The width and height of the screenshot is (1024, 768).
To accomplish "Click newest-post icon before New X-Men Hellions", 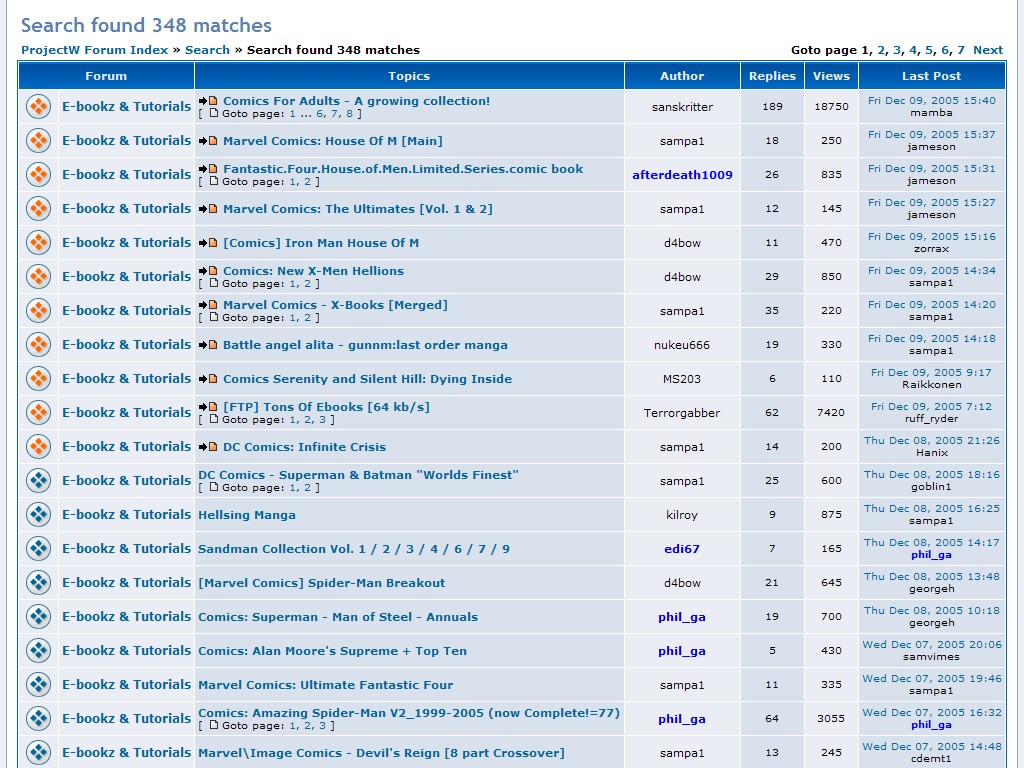I will tap(208, 271).
